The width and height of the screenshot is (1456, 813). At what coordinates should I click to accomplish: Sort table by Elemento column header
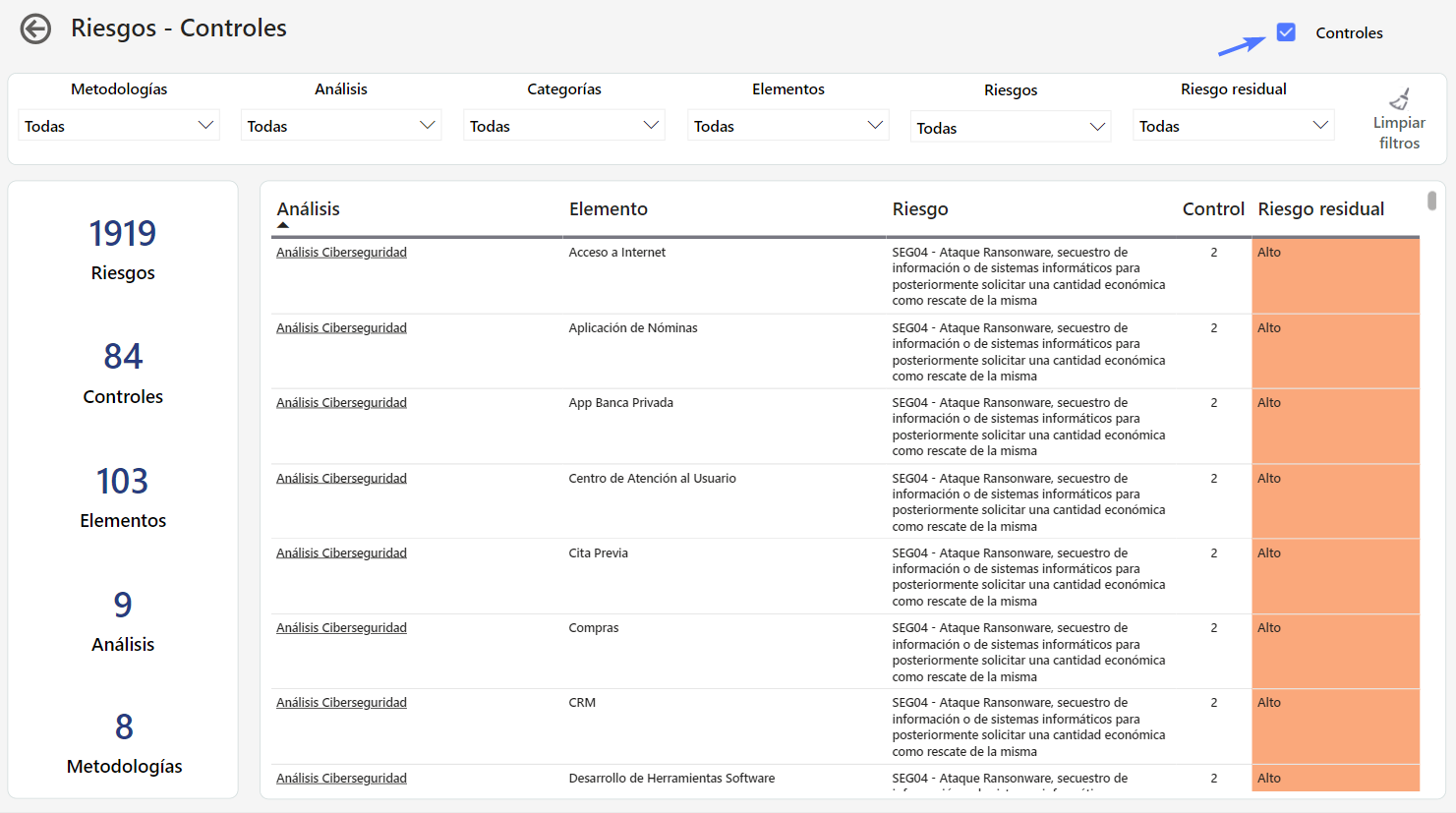608,209
